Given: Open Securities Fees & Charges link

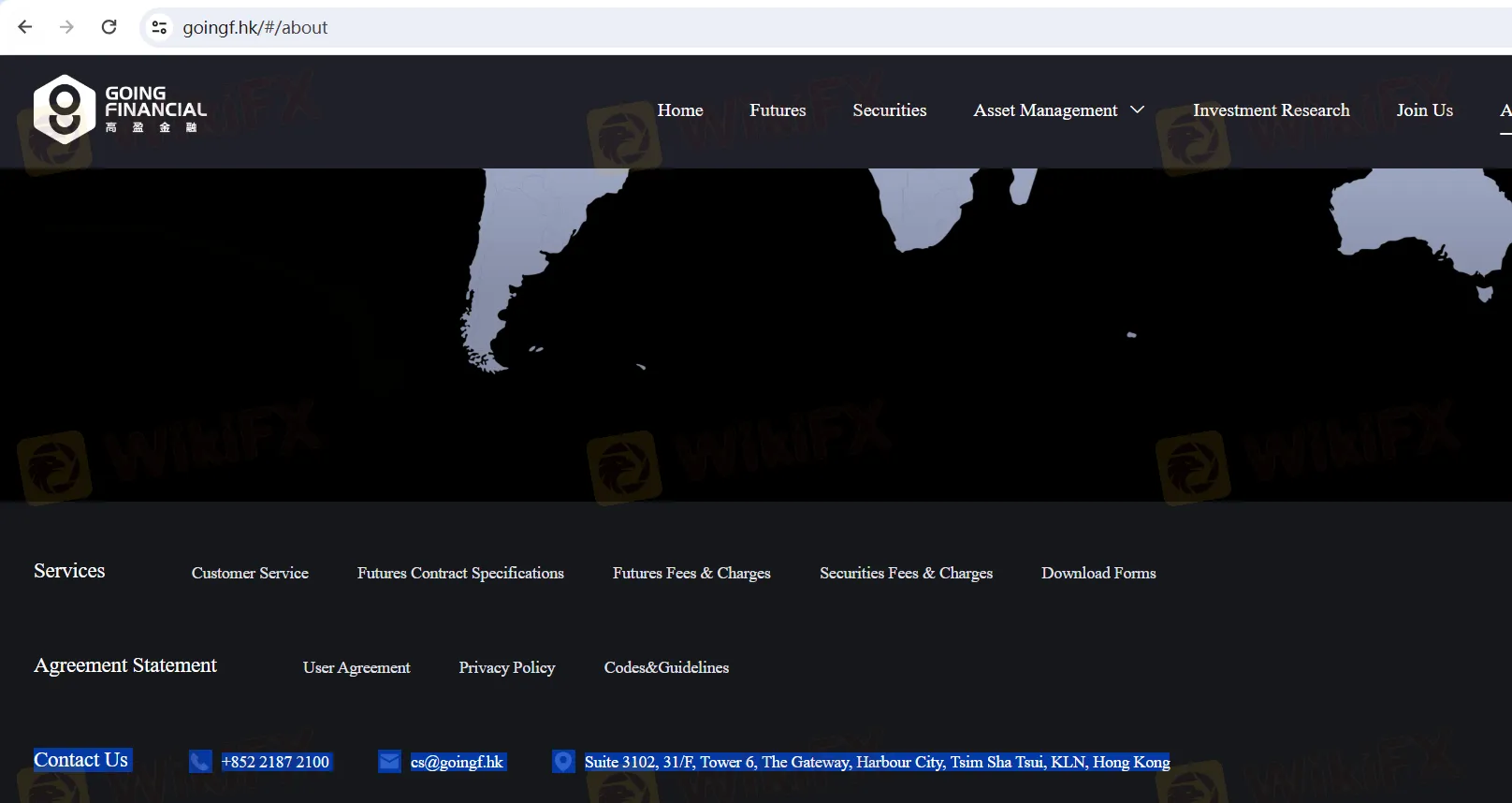Looking at the screenshot, I should click(x=906, y=573).
